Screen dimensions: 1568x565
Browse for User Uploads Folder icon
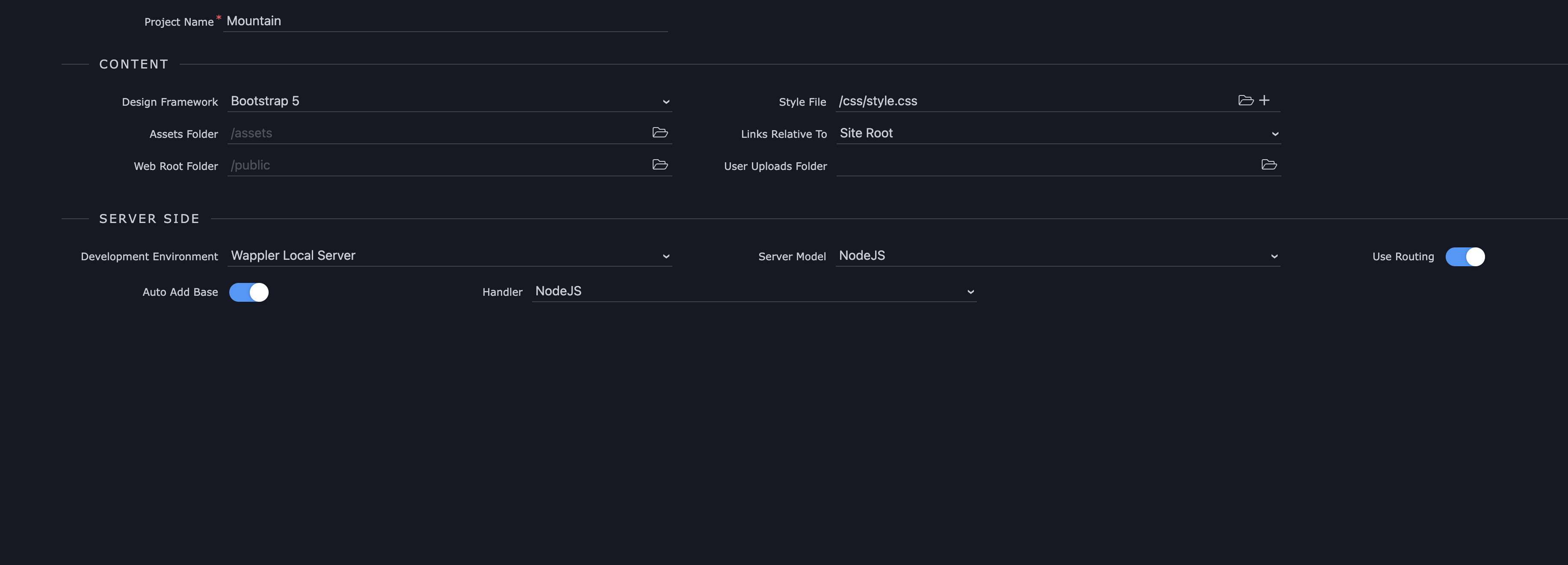point(1269,165)
